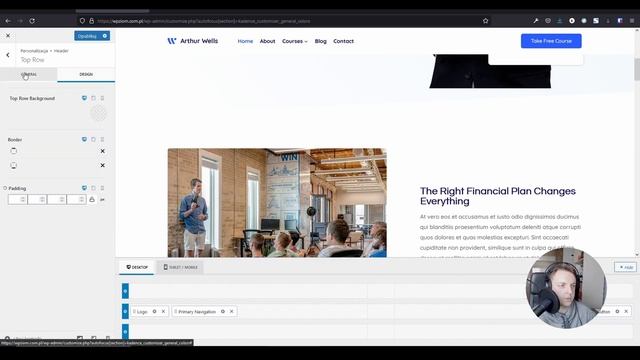Image resolution: width=640 pixels, height=360 pixels.
Task: Reset Padding with the circle icon
Action: click(5, 188)
